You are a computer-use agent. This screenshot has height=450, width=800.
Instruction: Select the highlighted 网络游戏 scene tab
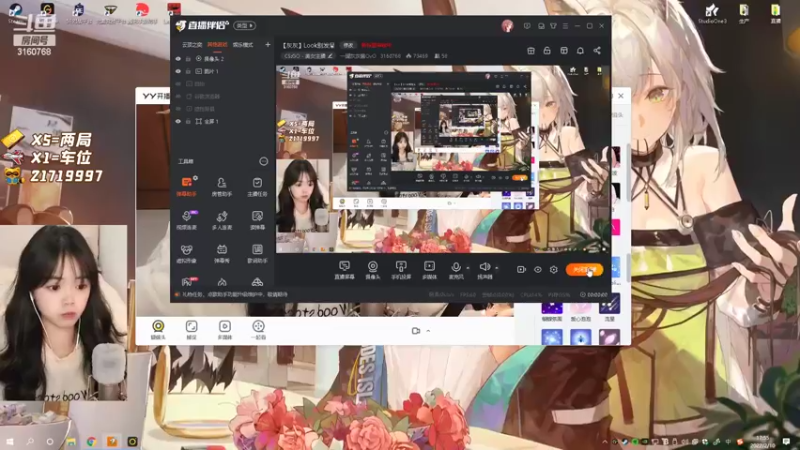pos(217,45)
